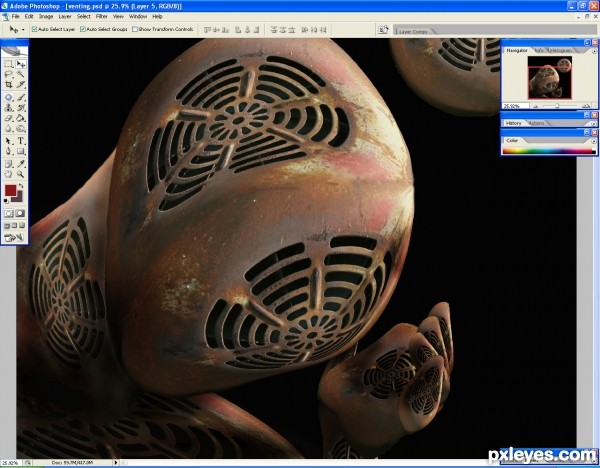Open Adobe Online feather icon

14,52
